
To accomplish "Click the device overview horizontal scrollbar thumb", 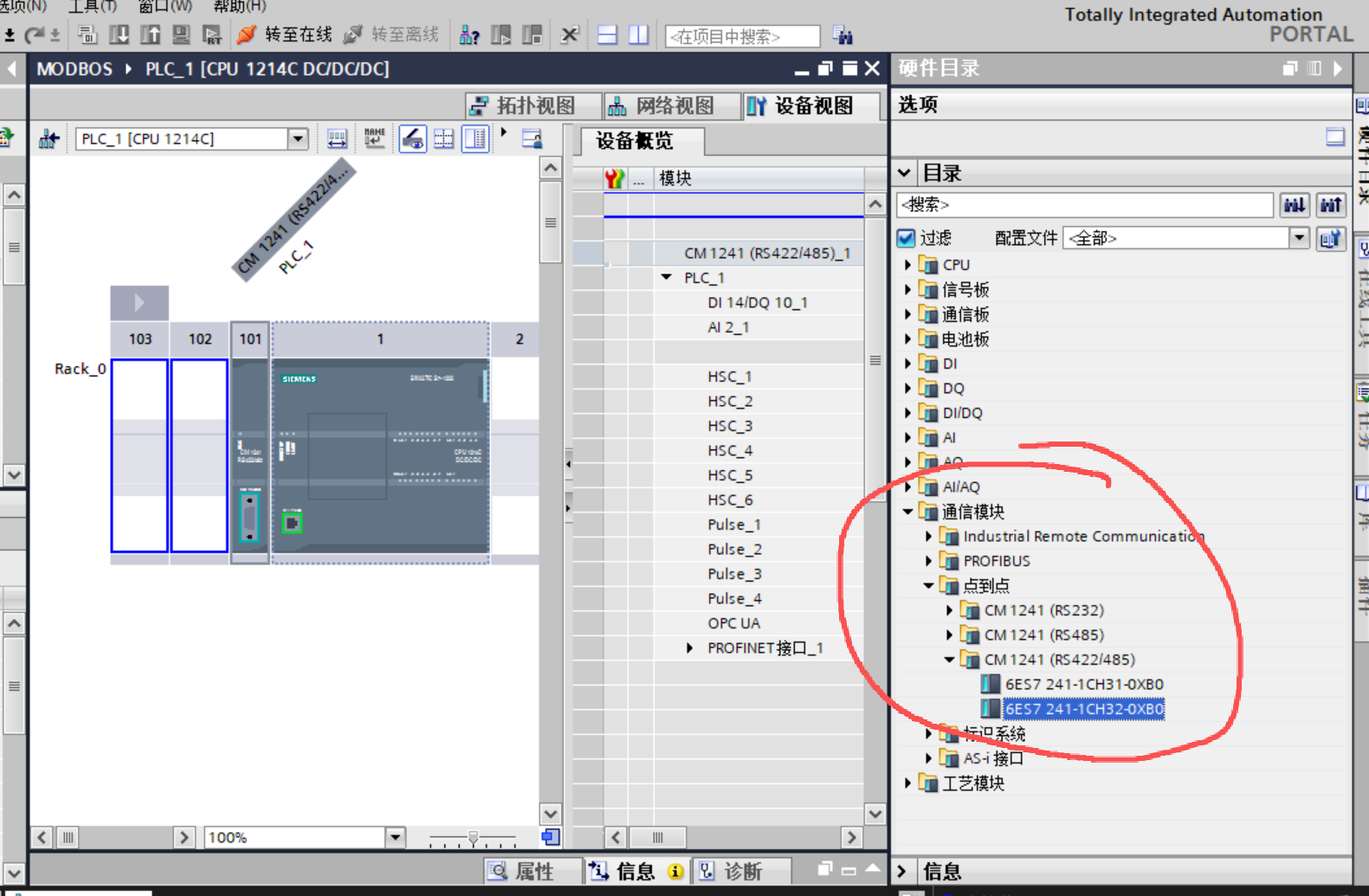I will pyautogui.click(x=658, y=837).
